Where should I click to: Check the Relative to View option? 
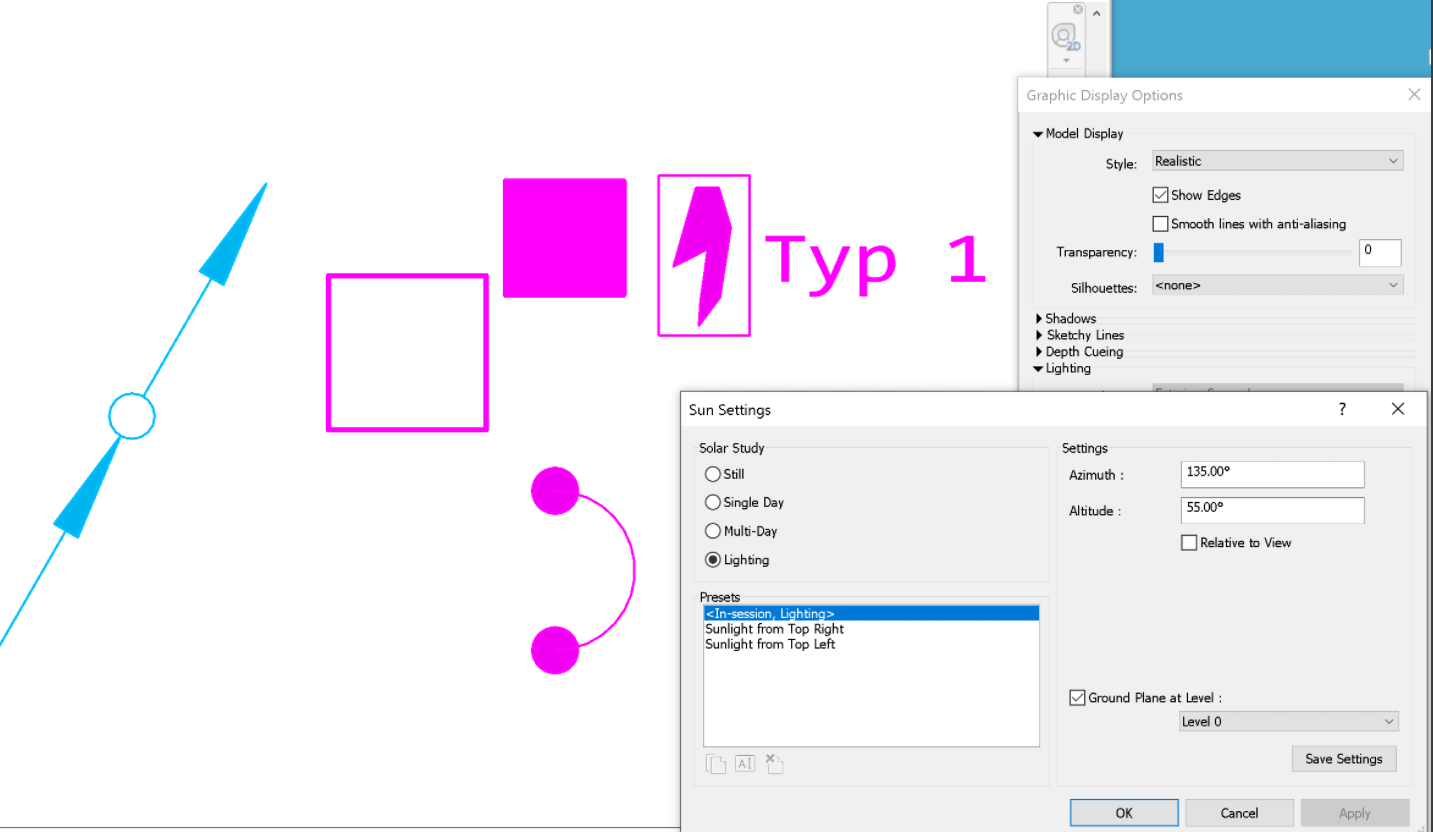coord(1188,542)
